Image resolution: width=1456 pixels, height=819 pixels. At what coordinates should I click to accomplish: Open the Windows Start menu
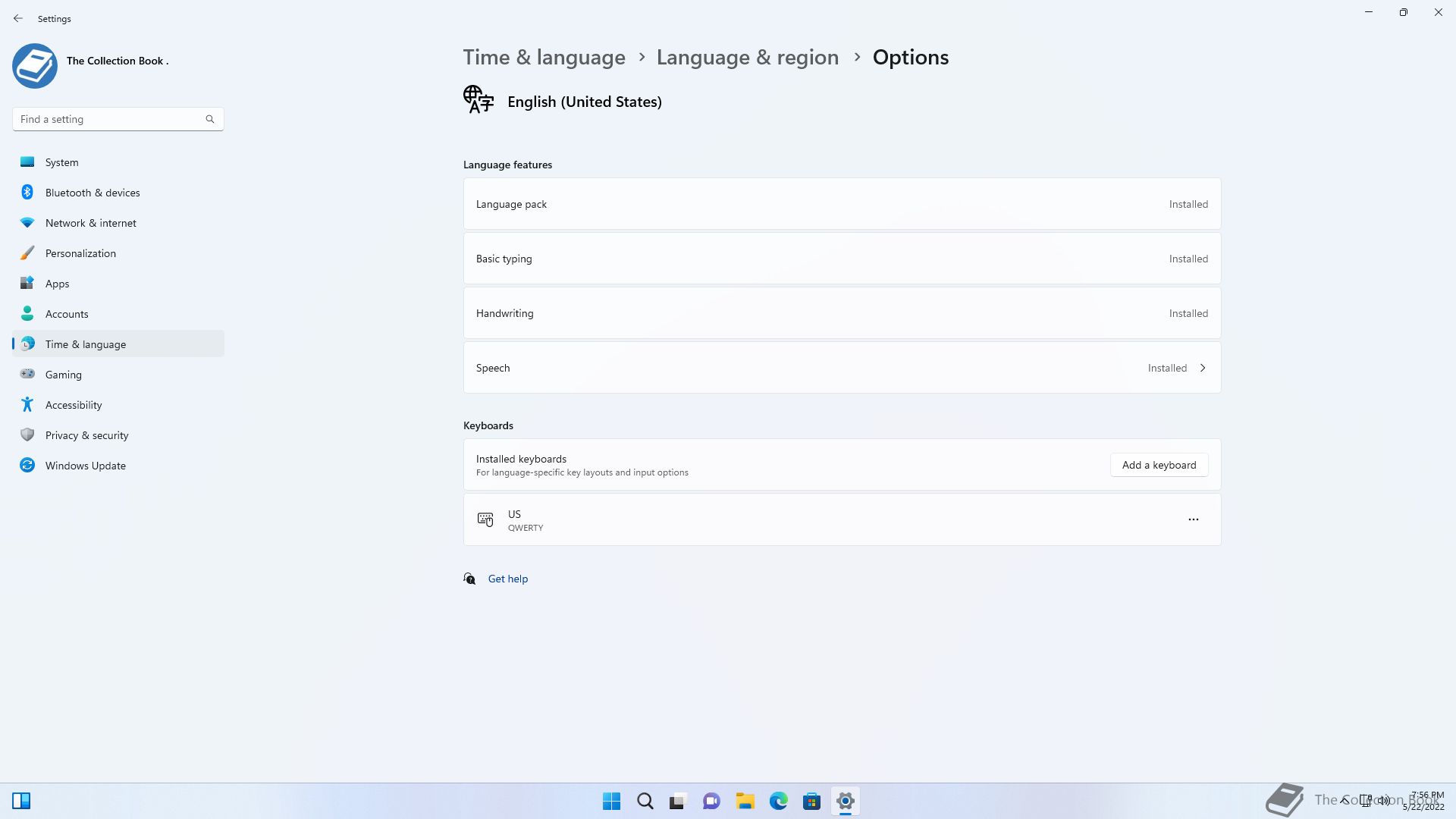tap(611, 801)
